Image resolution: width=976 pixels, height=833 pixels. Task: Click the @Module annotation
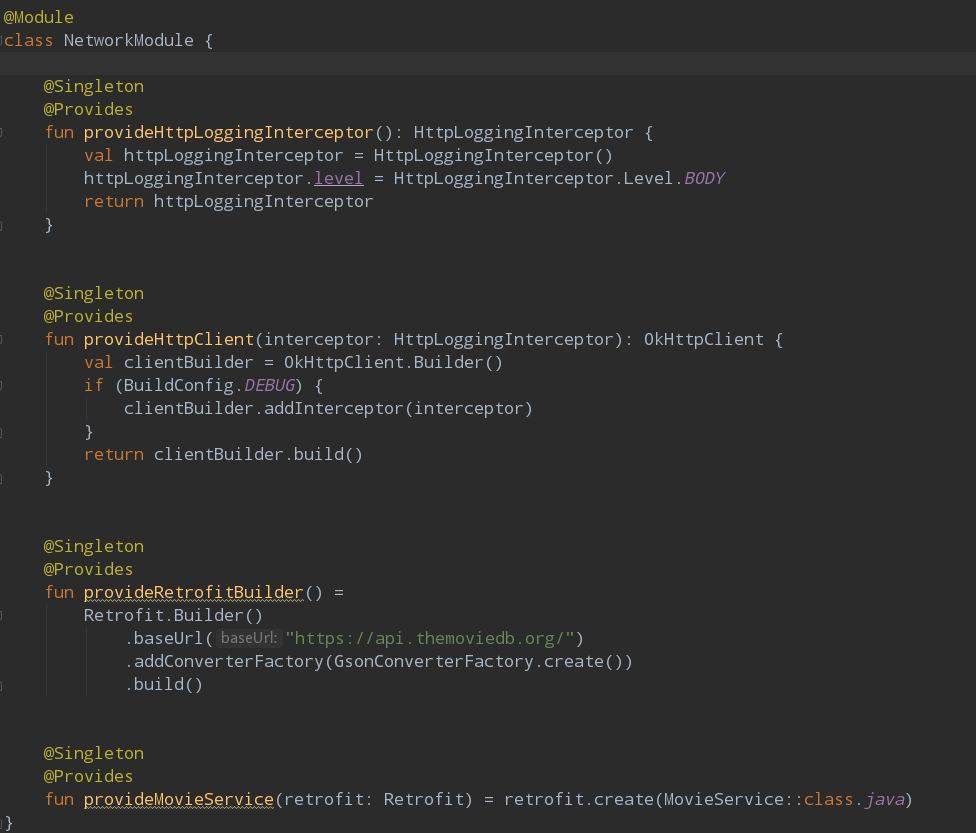pyautogui.click(x=39, y=17)
